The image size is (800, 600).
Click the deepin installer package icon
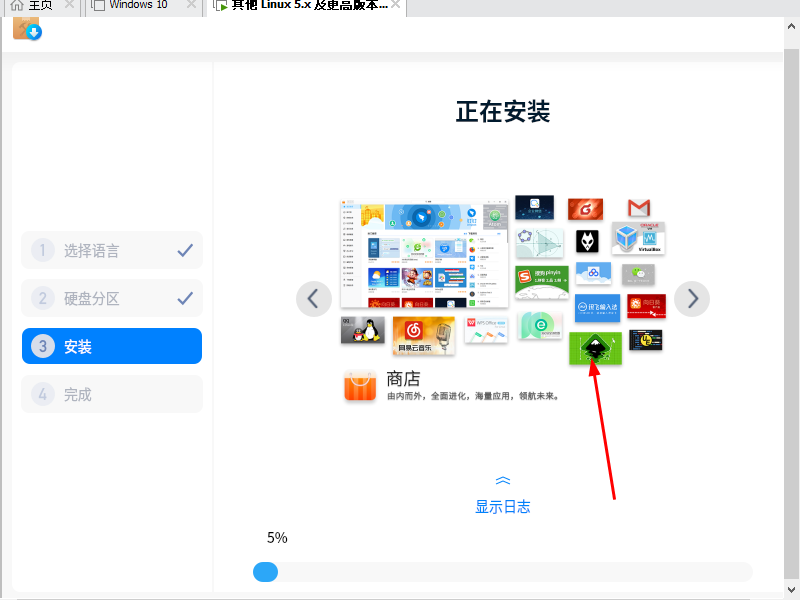click(27, 28)
